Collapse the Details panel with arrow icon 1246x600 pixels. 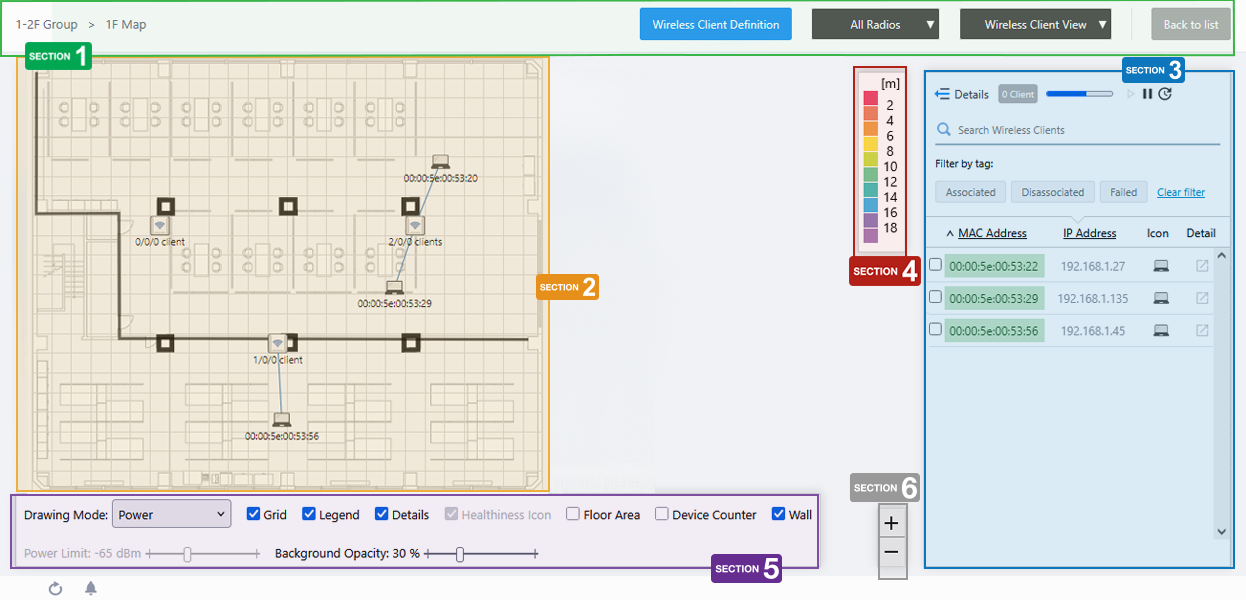click(941, 94)
